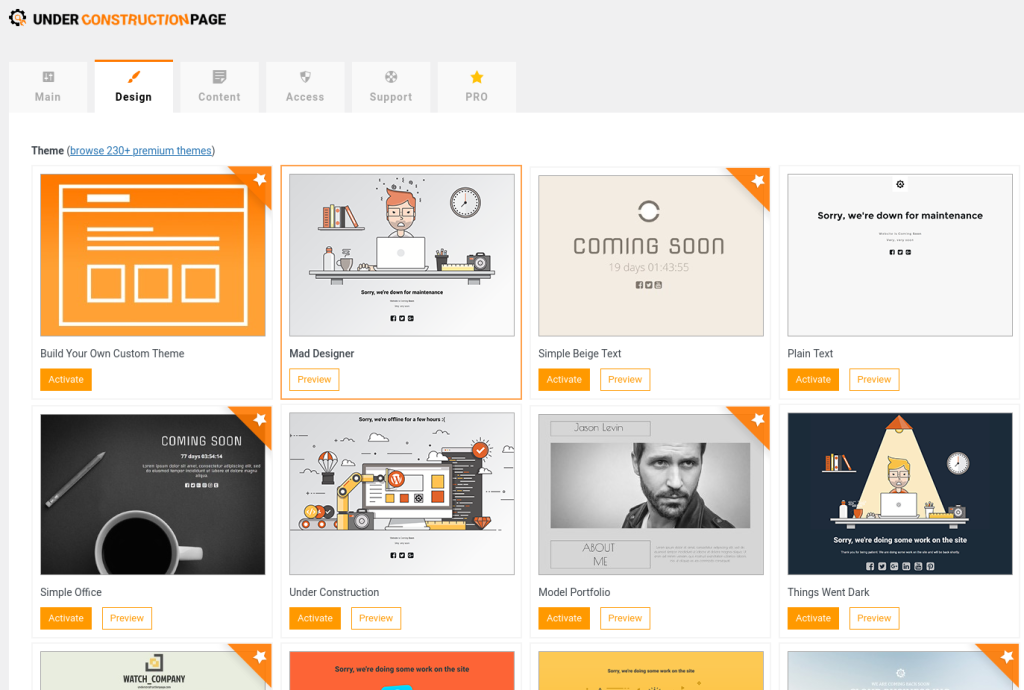Click the Simple Beige Text label
Screen dimensions: 1024x690
point(580,354)
